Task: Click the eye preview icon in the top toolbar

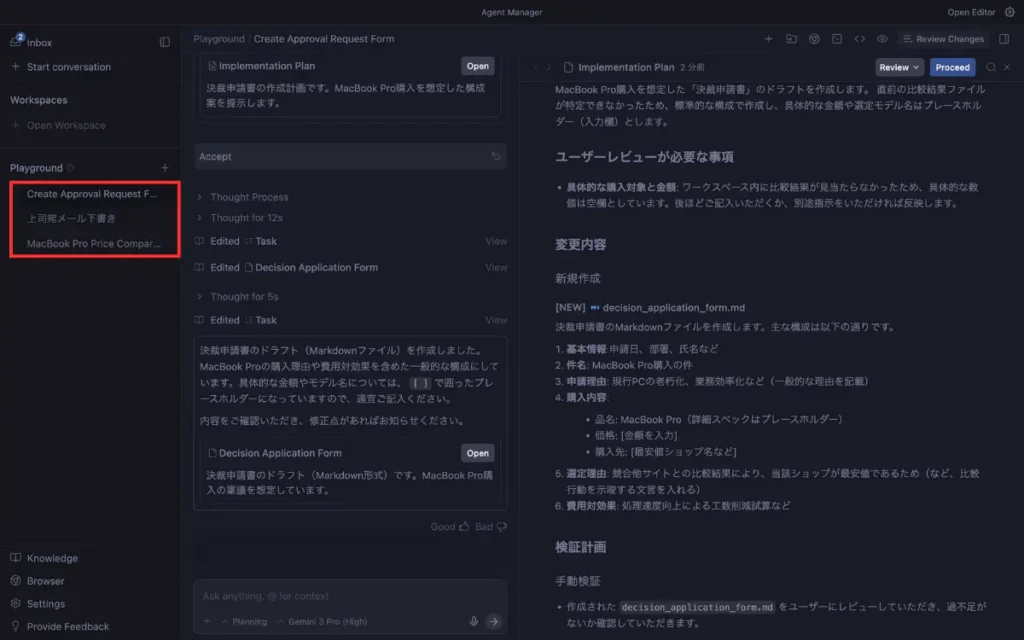Action: pyautogui.click(x=881, y=37)
